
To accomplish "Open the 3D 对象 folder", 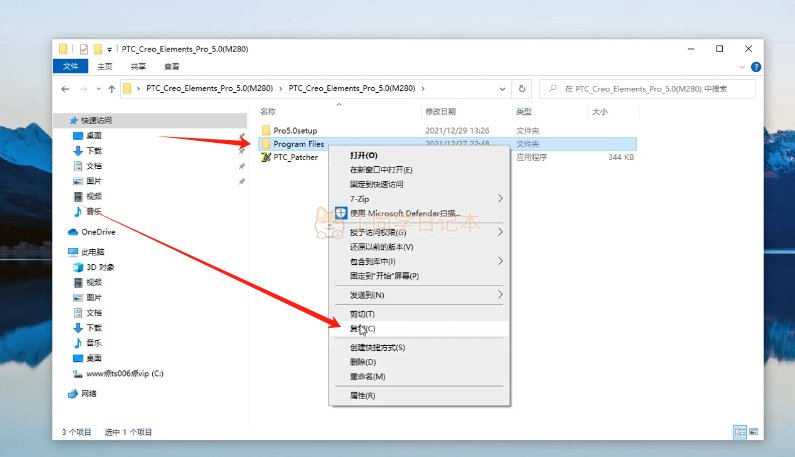I will coord(100,267).
